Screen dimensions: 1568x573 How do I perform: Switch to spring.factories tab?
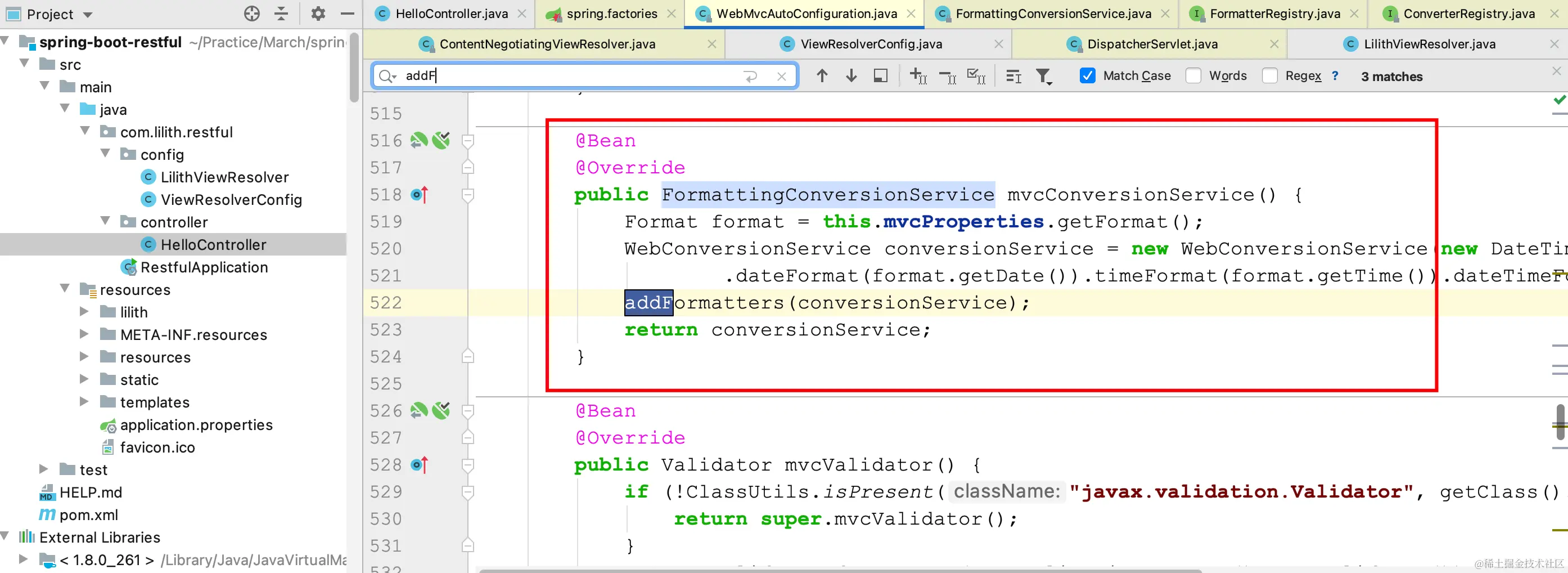(x=611, y=14)
